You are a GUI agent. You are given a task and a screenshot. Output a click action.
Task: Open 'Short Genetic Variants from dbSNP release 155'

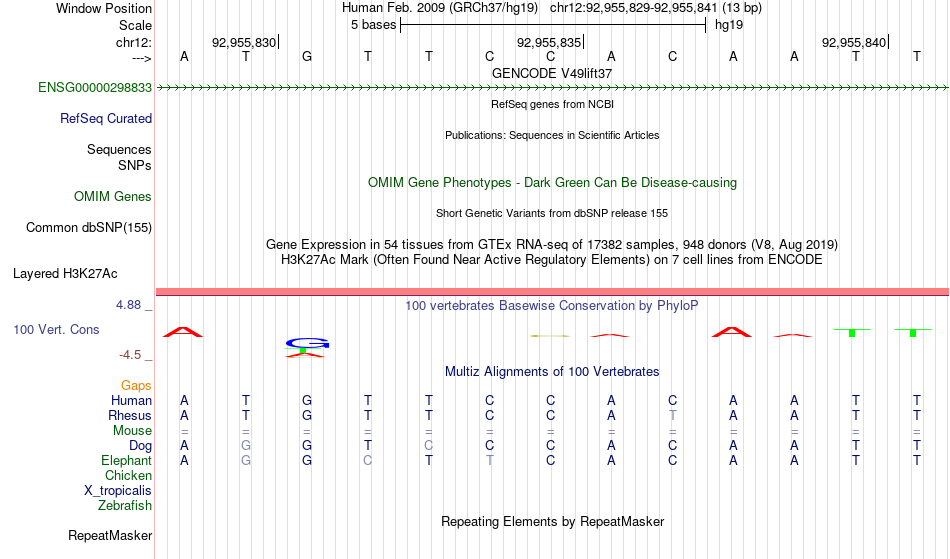coord(552,213)
